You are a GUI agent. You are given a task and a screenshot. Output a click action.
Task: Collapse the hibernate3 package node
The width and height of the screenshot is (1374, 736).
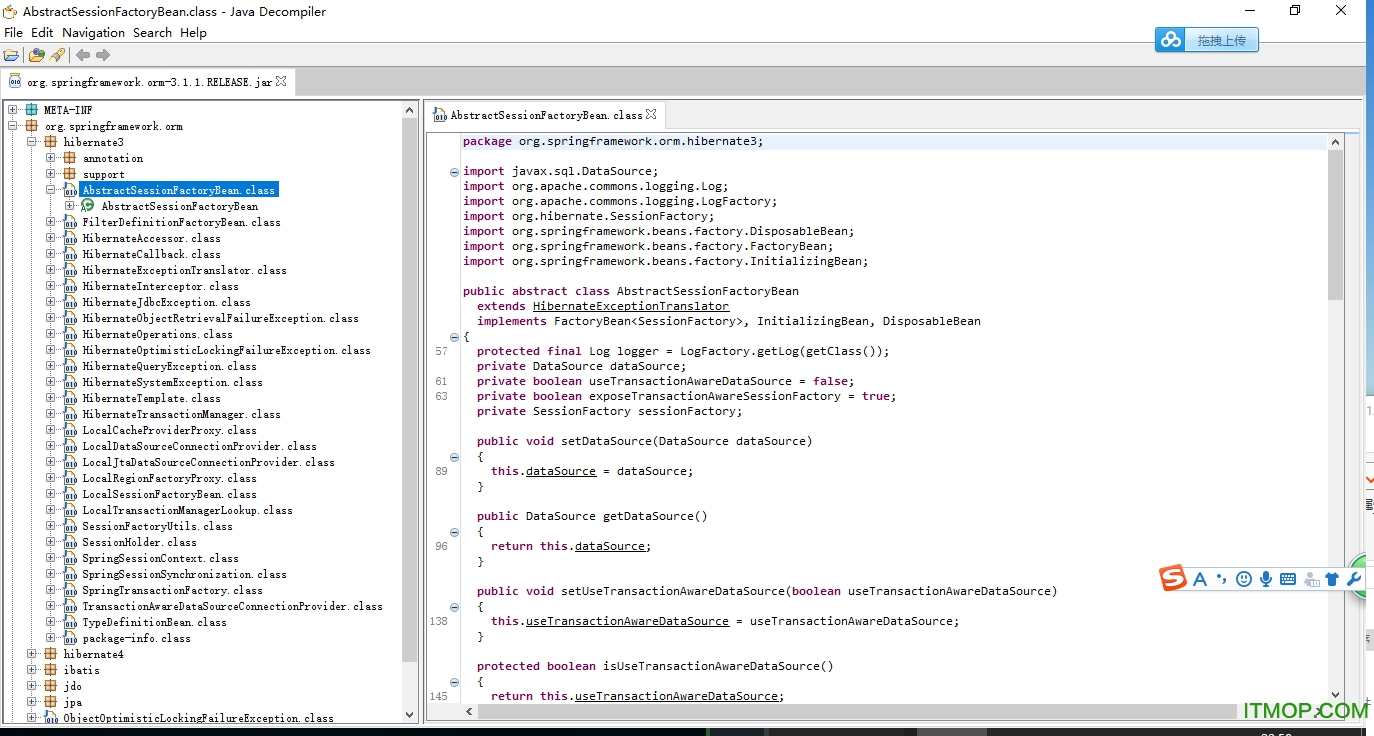coord(31,141)
